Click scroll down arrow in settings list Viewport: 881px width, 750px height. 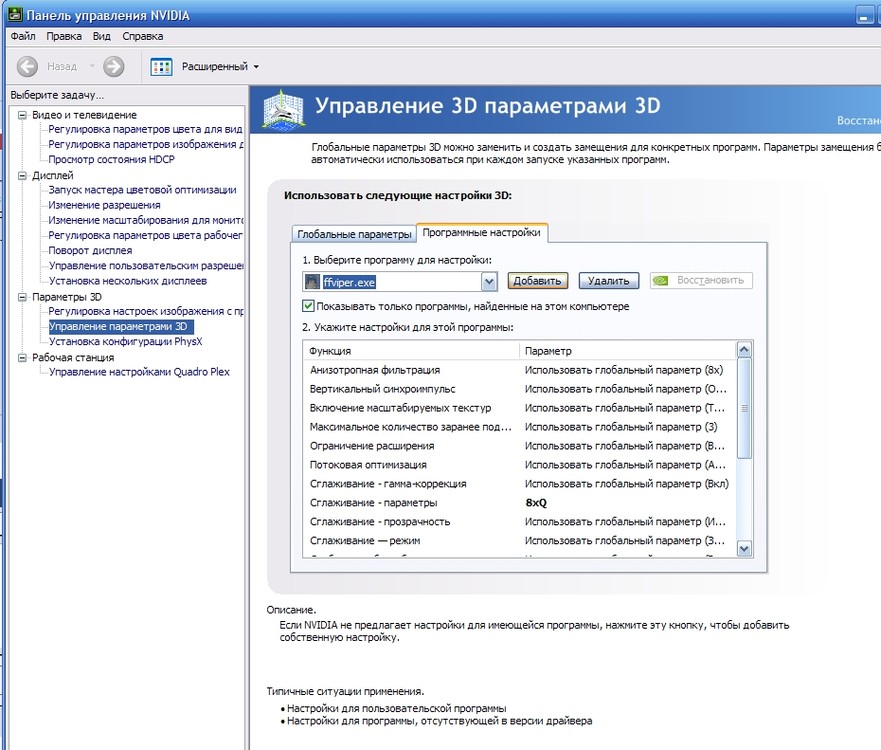(744, 549)
